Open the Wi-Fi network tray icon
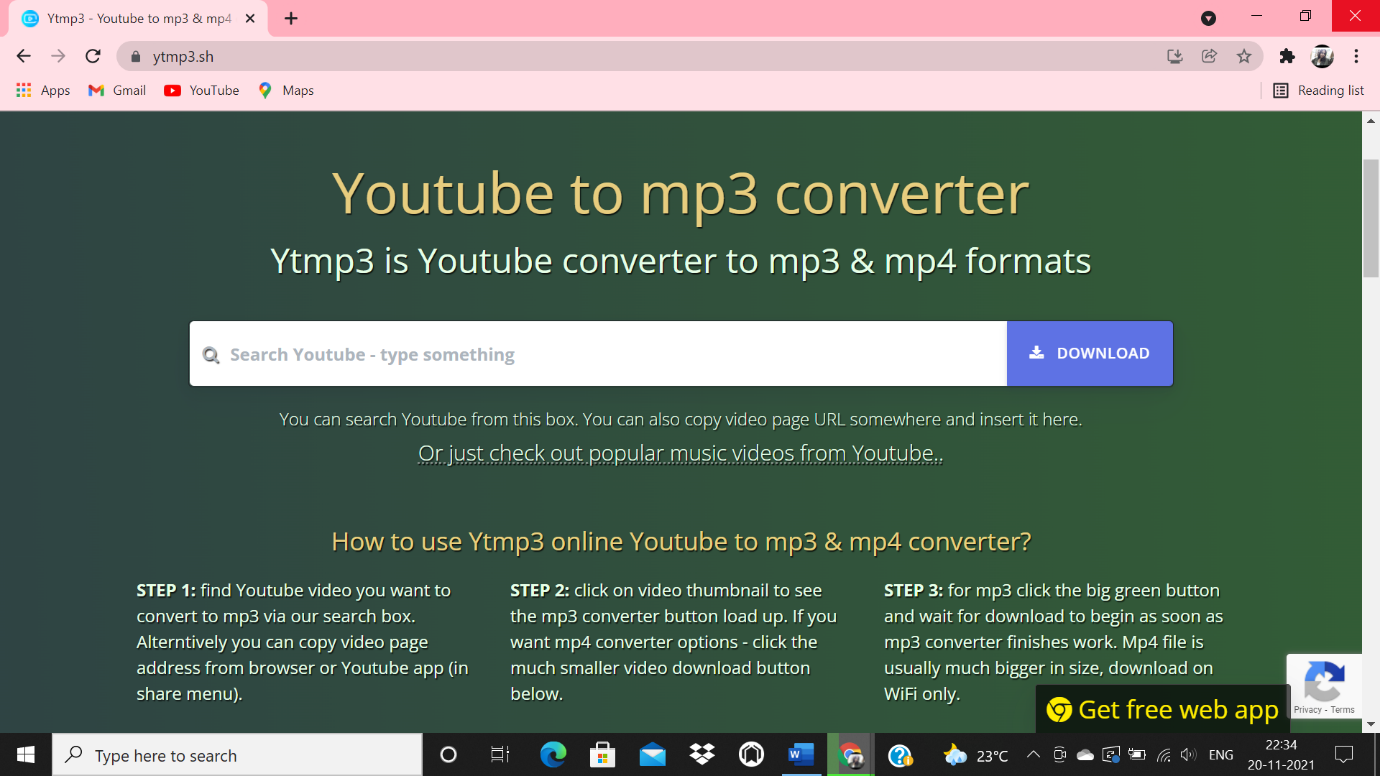 1163,755
